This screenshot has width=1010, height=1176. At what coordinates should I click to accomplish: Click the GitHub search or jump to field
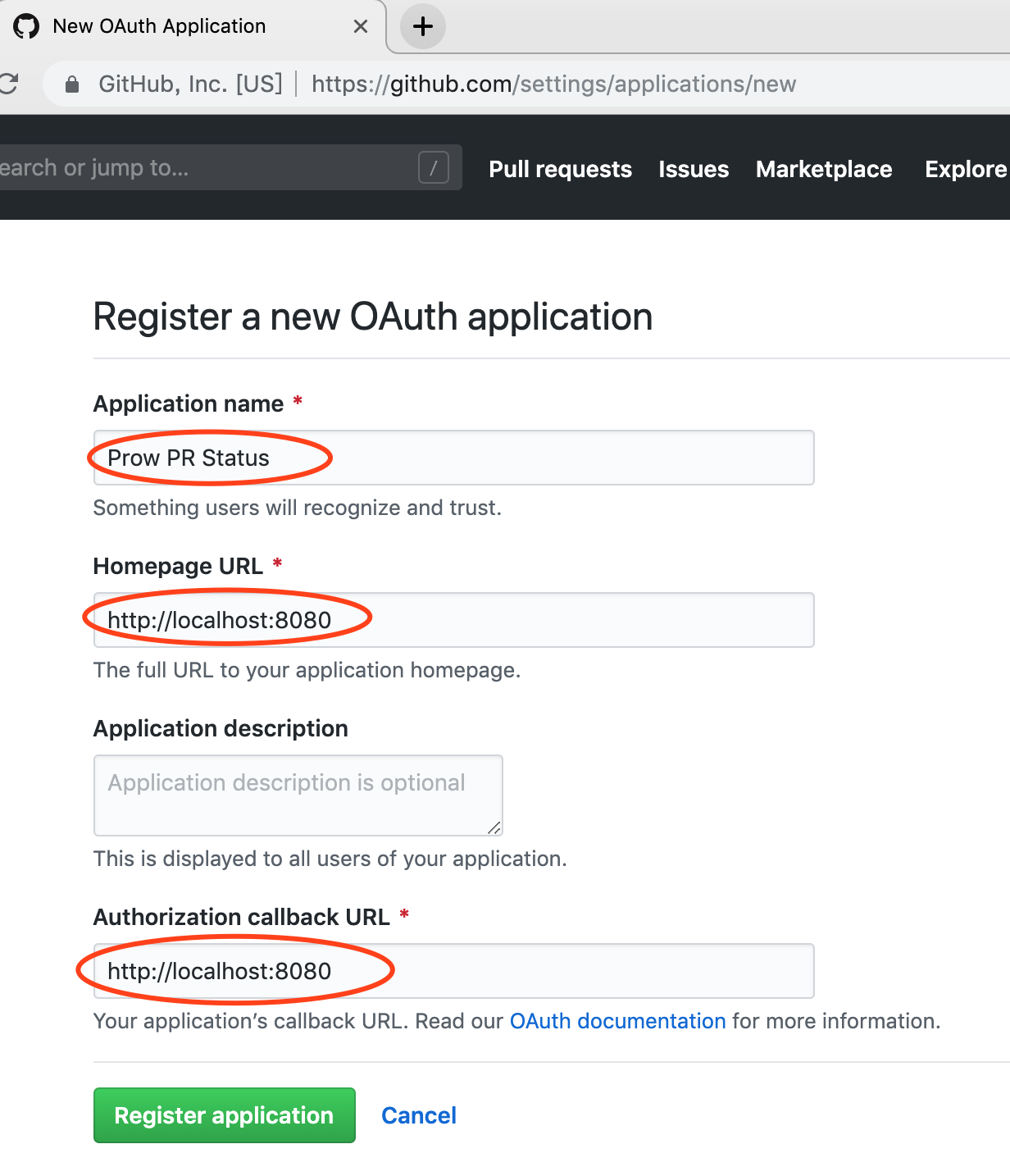coord(205,168)
